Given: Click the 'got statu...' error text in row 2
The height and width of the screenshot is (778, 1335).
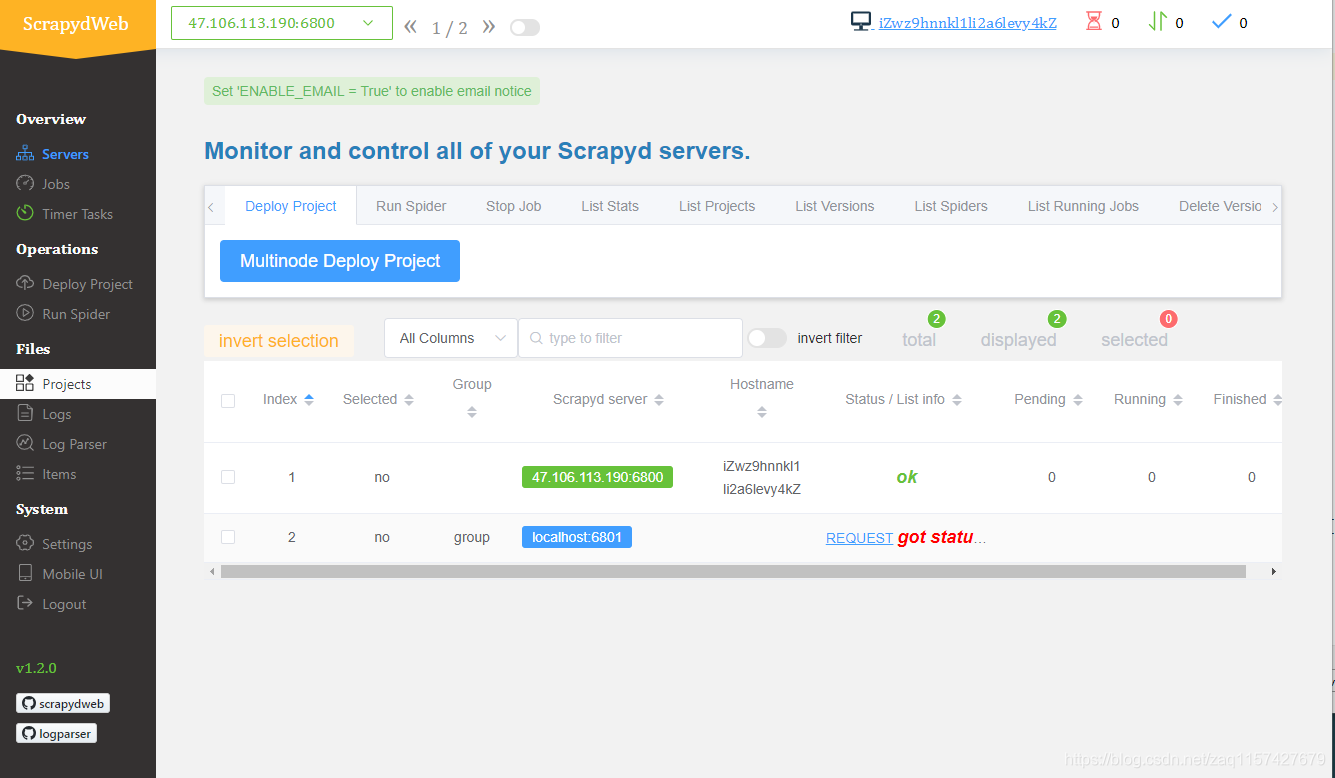Looking at the screenshot, I should [942, 537].
